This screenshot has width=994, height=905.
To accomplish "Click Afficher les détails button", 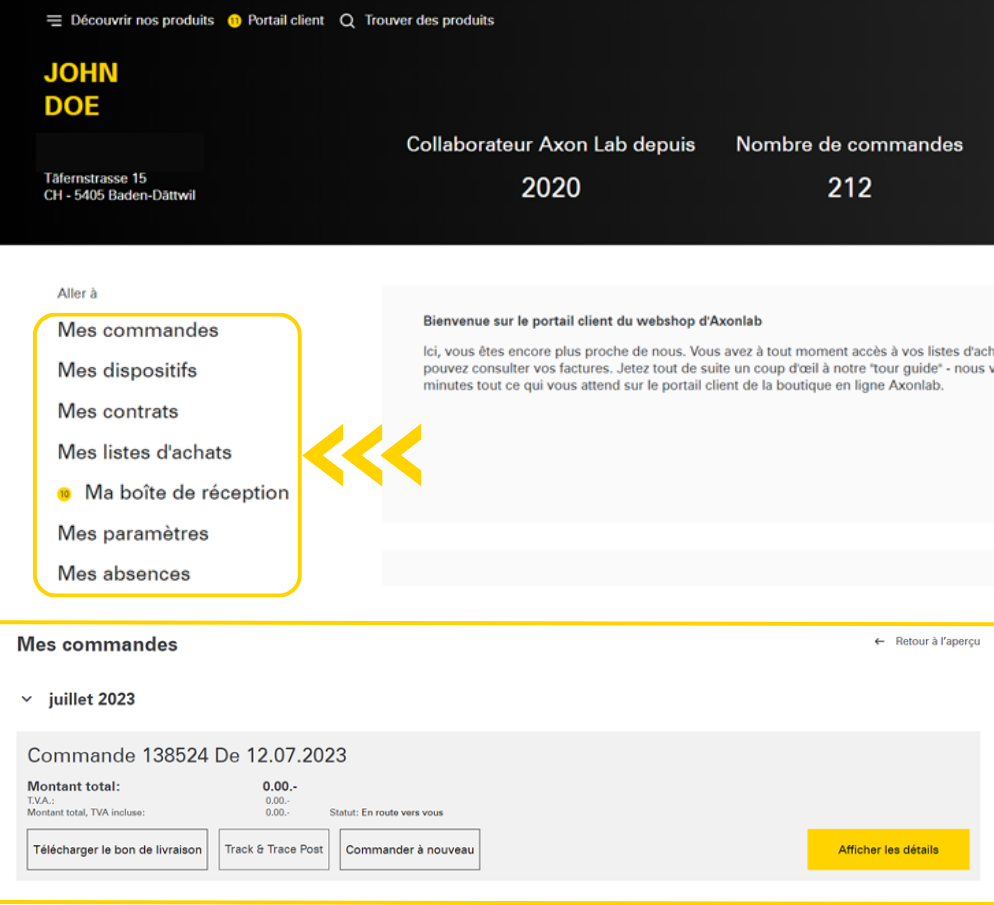I will pos(888,849).
